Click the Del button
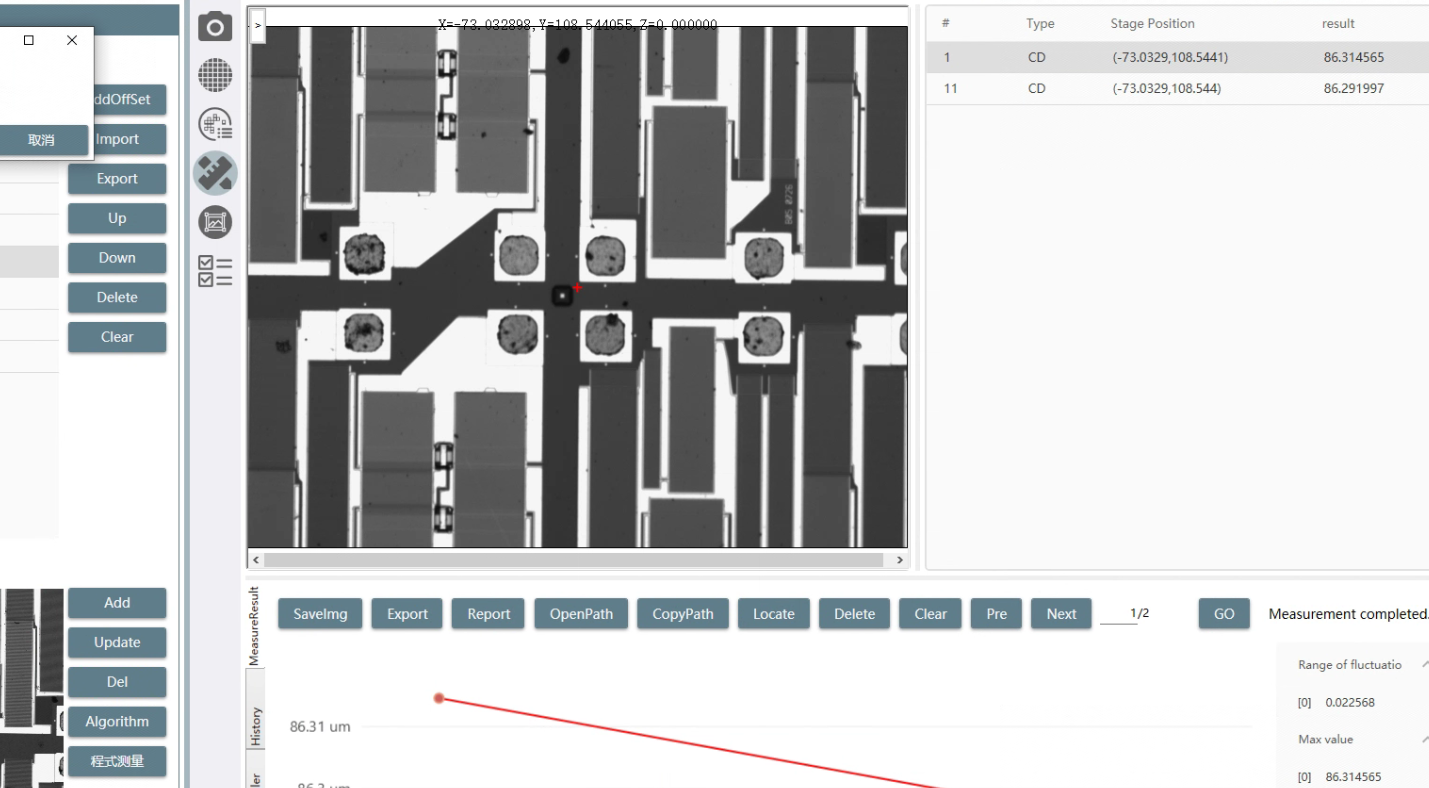 coord(117,682)
